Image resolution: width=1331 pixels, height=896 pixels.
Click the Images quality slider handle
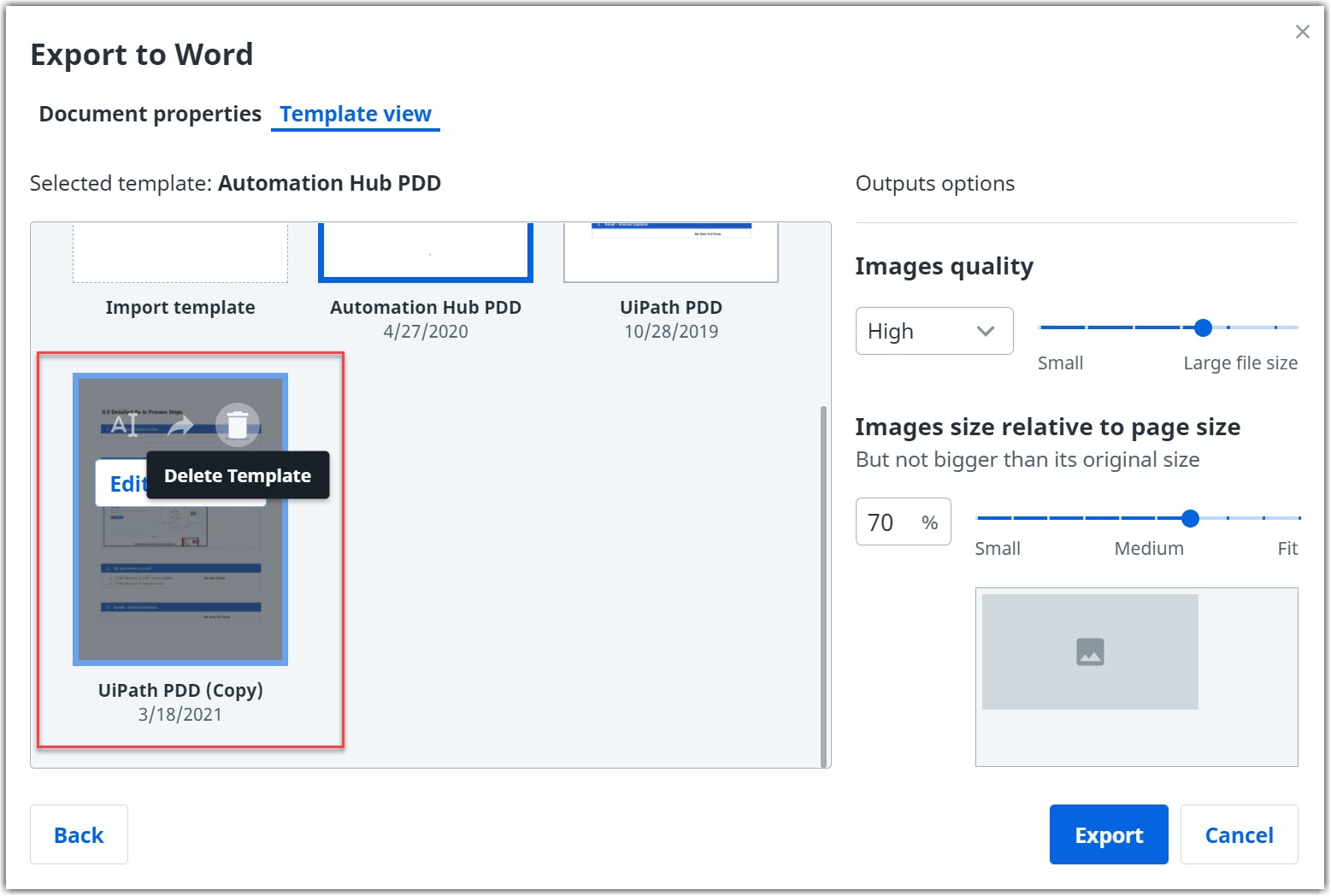[x=1203, y=327]
